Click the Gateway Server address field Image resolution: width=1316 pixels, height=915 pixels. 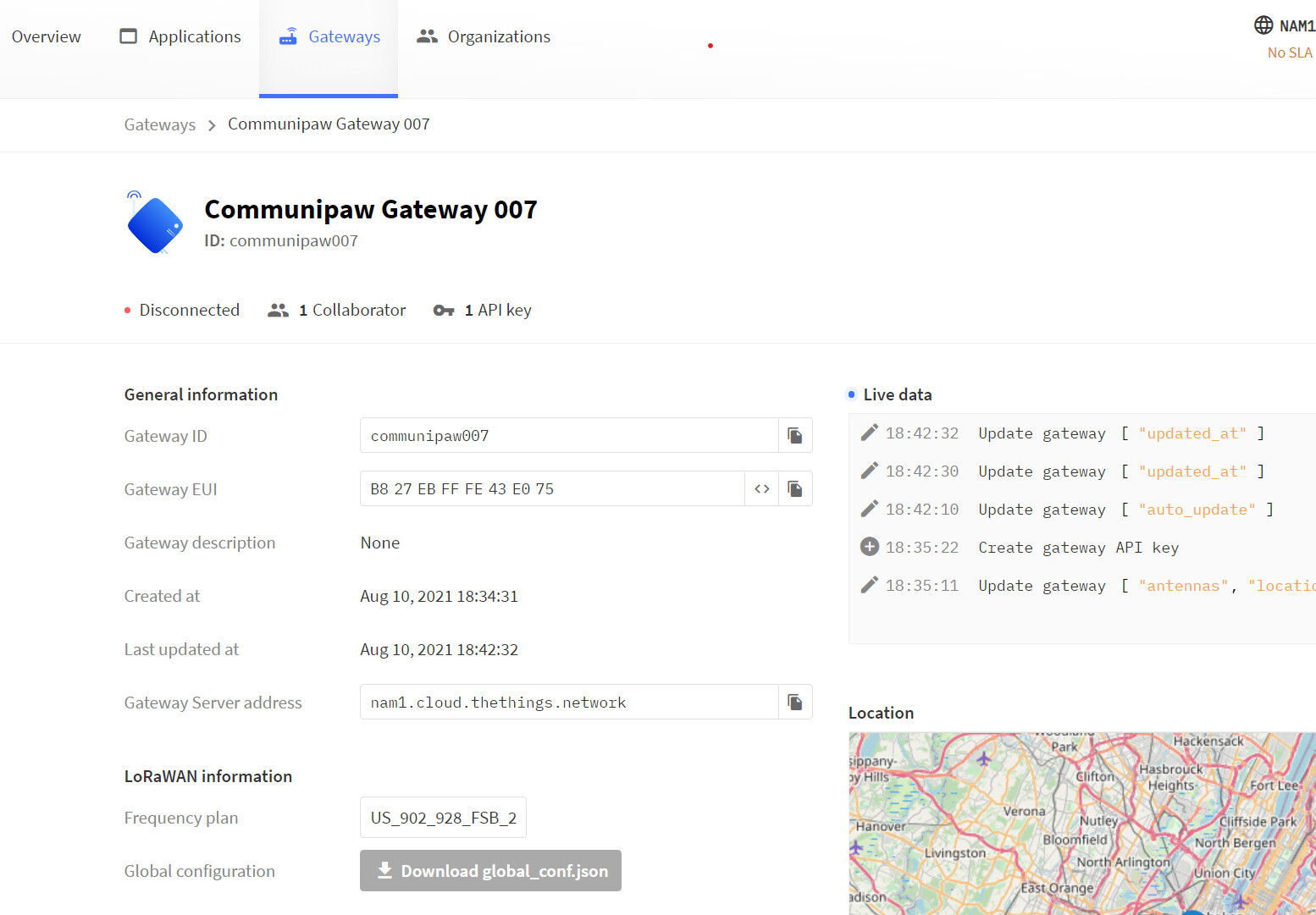(568, 703)
